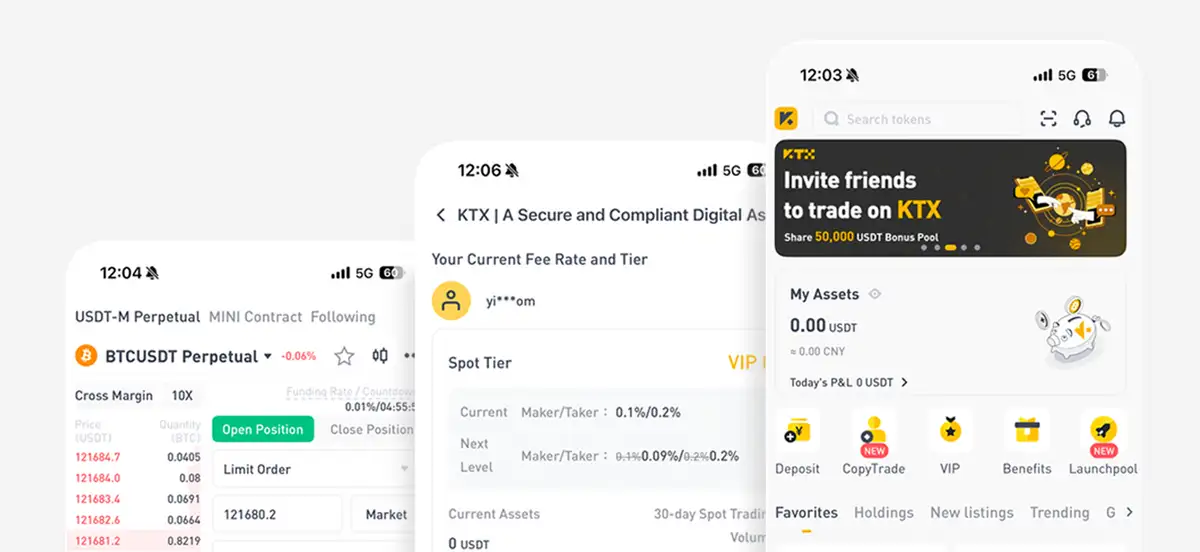Select the Open Position toggle
This screenshot has width=1200, height=552.
click(263, 429)
